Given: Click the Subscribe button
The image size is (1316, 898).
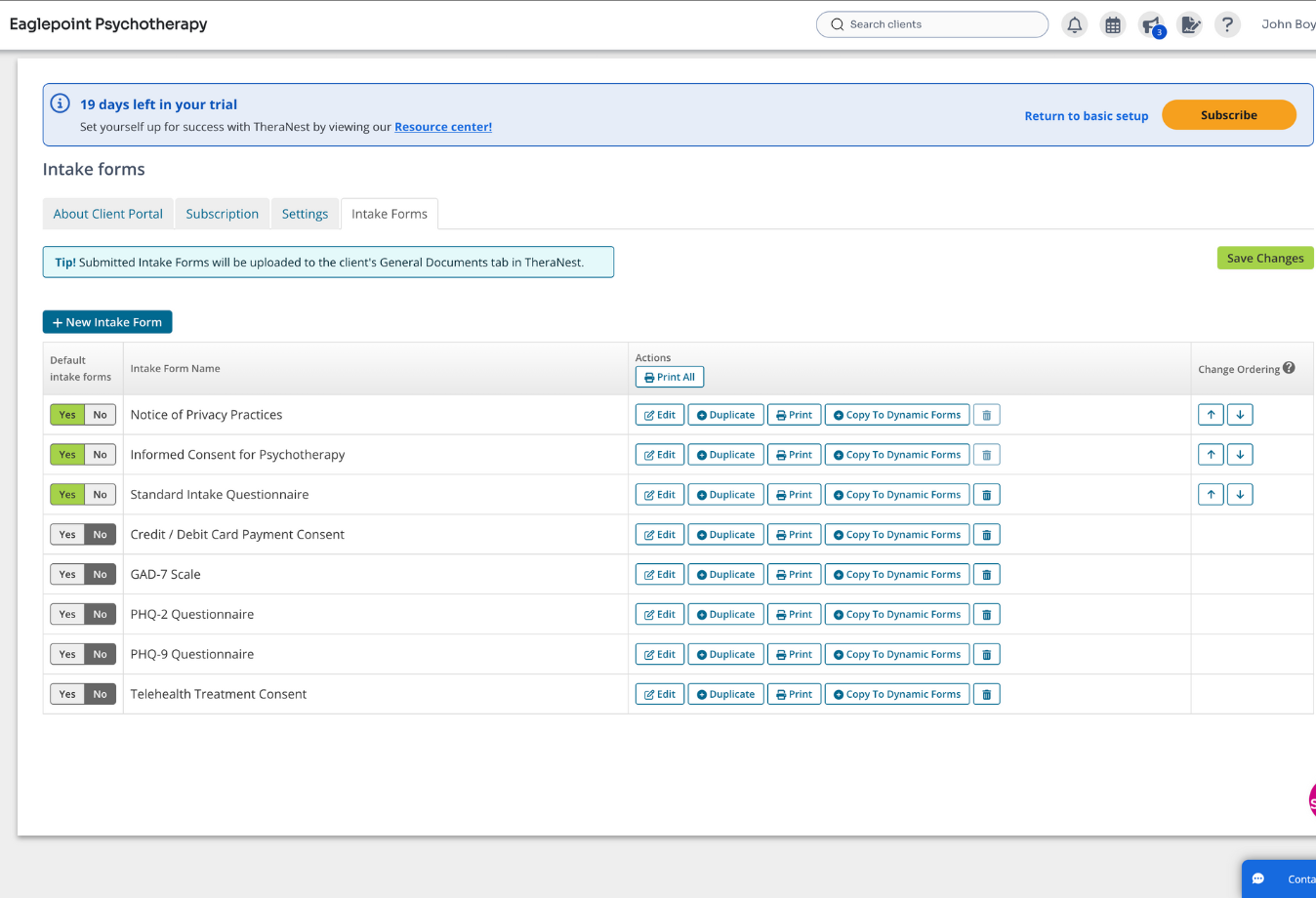Looking at the screenshot, I should 1229,115.
